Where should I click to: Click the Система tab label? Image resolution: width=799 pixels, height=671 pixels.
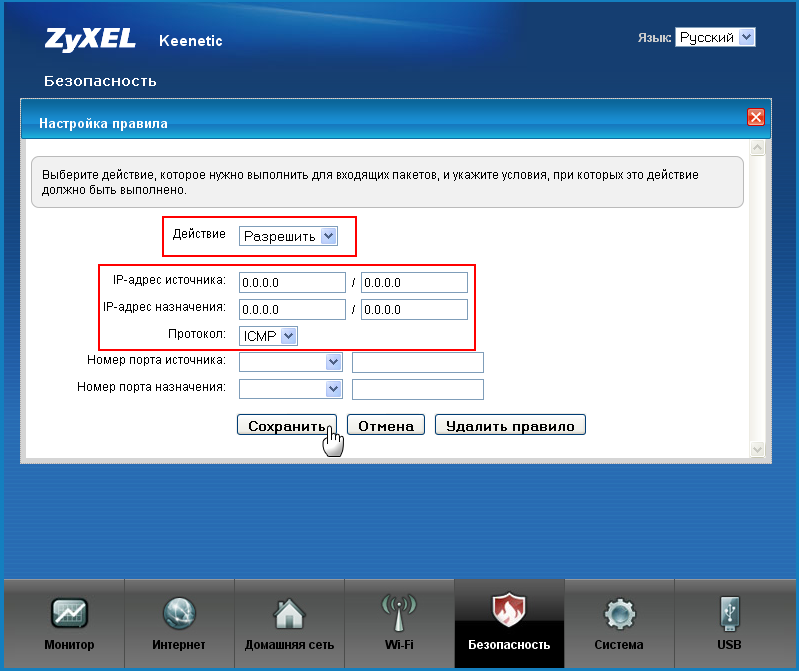619,645
